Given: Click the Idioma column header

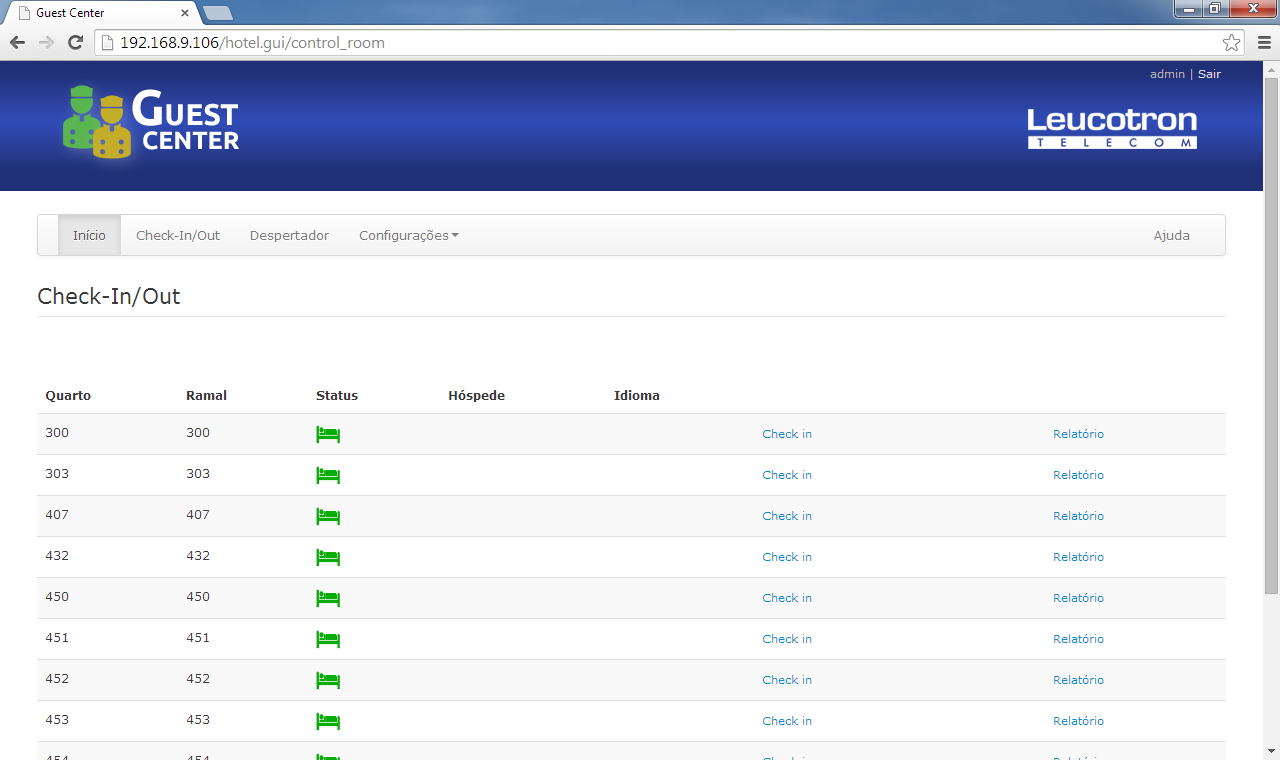Looking at the screenshot, I should coord(637,396).
